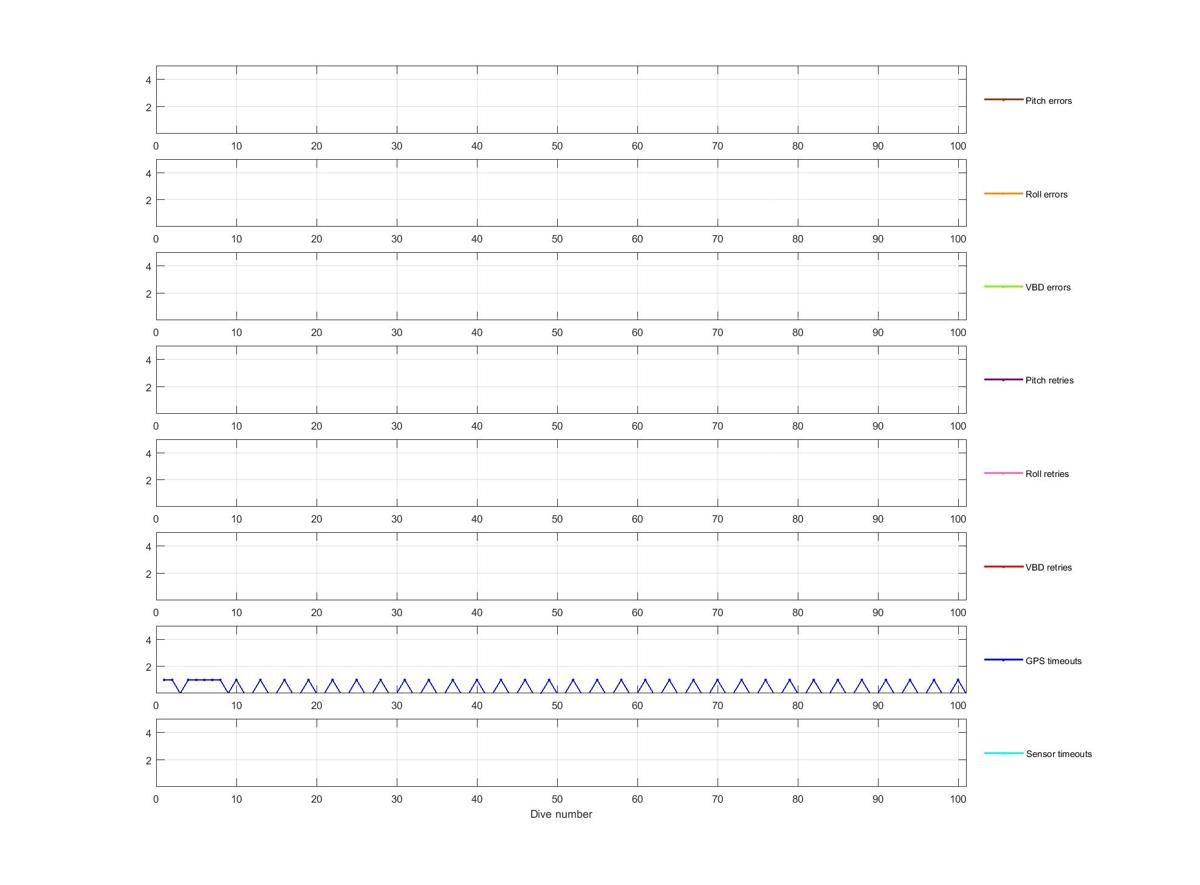
Task: Click the Roll errors legend label
Action: [1046, 194]
